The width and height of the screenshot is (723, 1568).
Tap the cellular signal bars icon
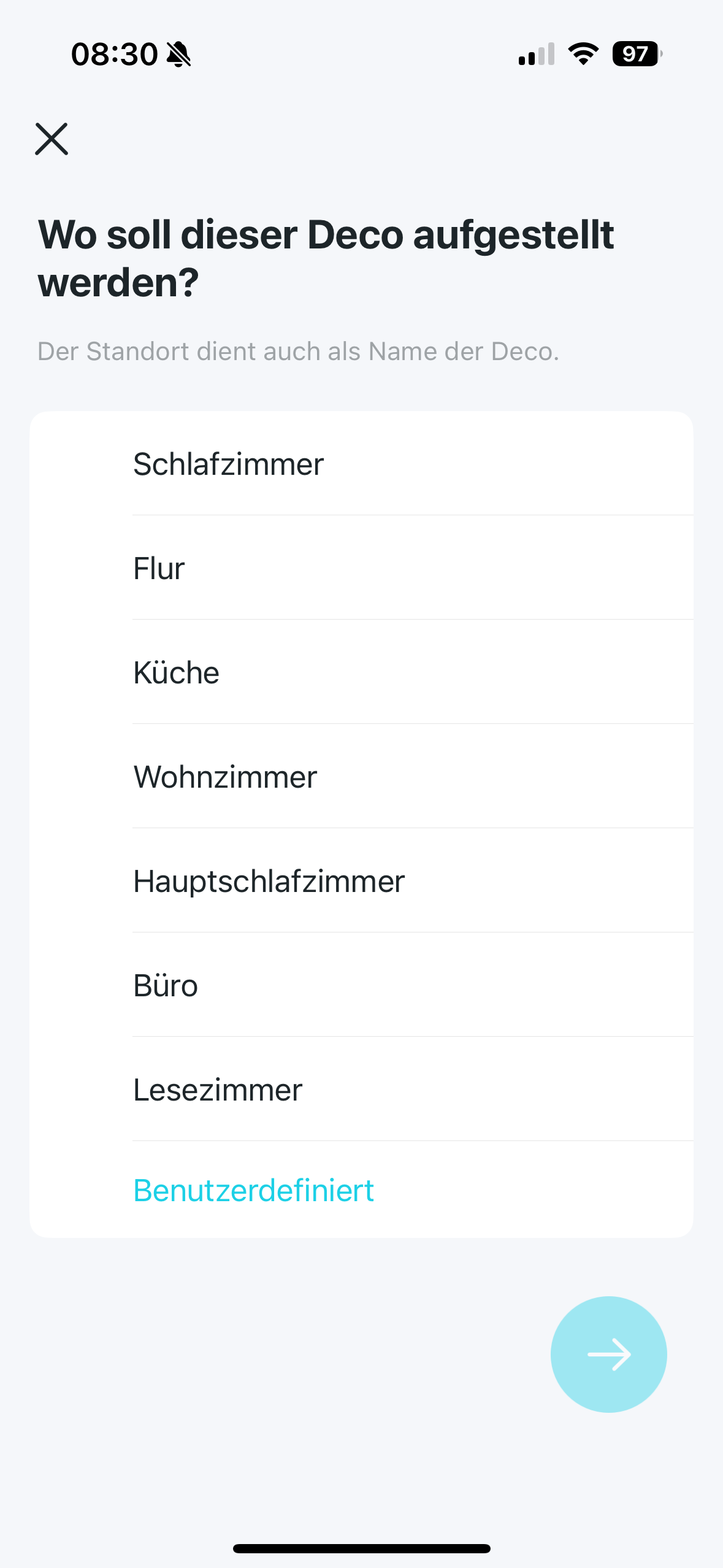coord(536,55)
